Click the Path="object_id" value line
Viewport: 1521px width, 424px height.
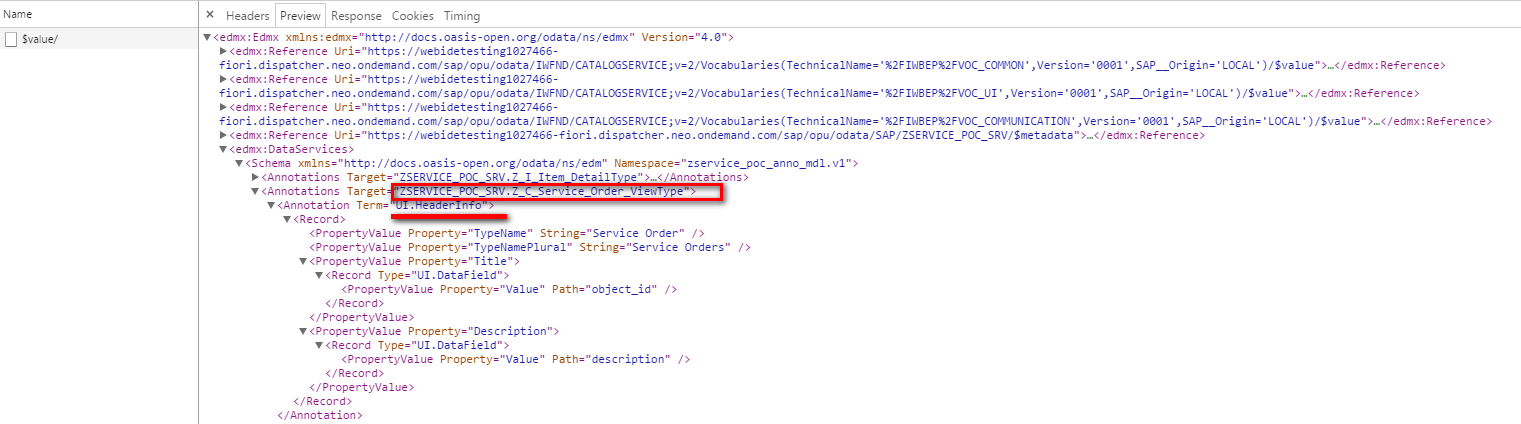(x=510, y=289)
